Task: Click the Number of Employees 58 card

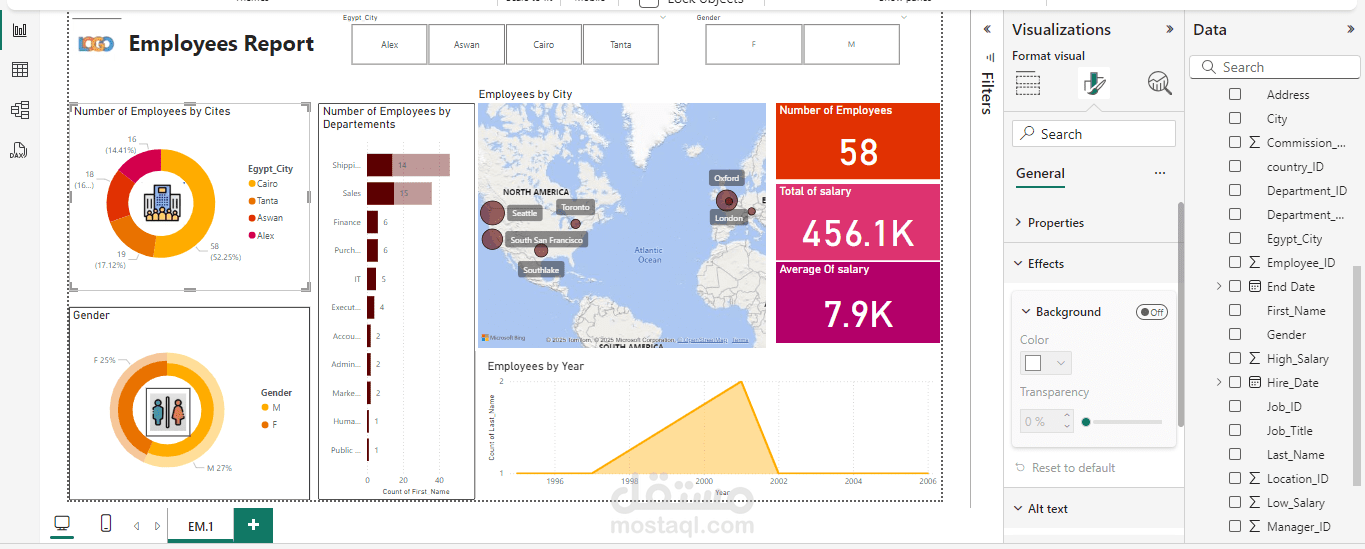Action: click(x=858, y=141)
